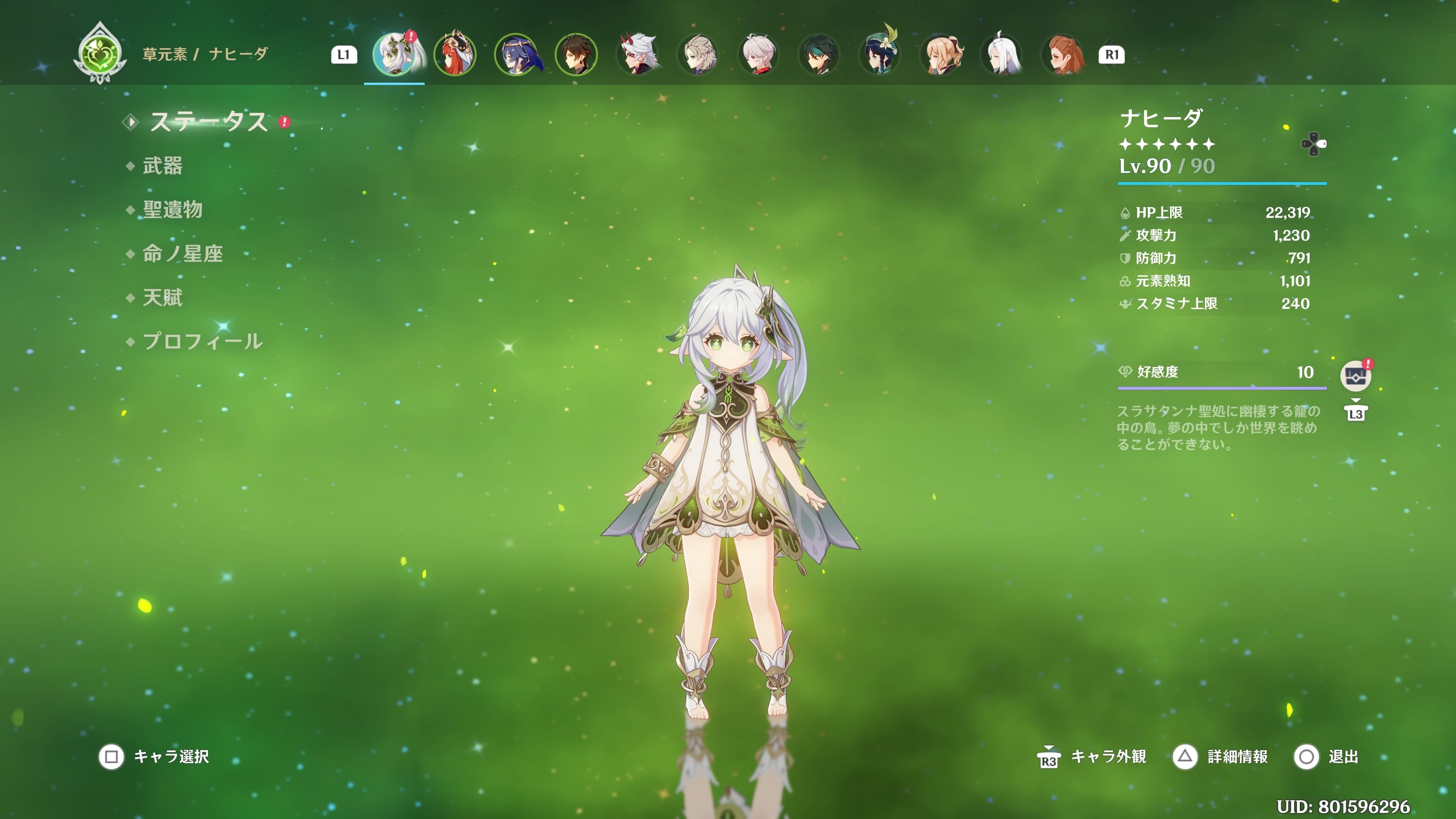Image resolution: width=1456 pixels, height=819 pixels.
Task: Click the HP上限 stat label
Action: (1159, 213)
